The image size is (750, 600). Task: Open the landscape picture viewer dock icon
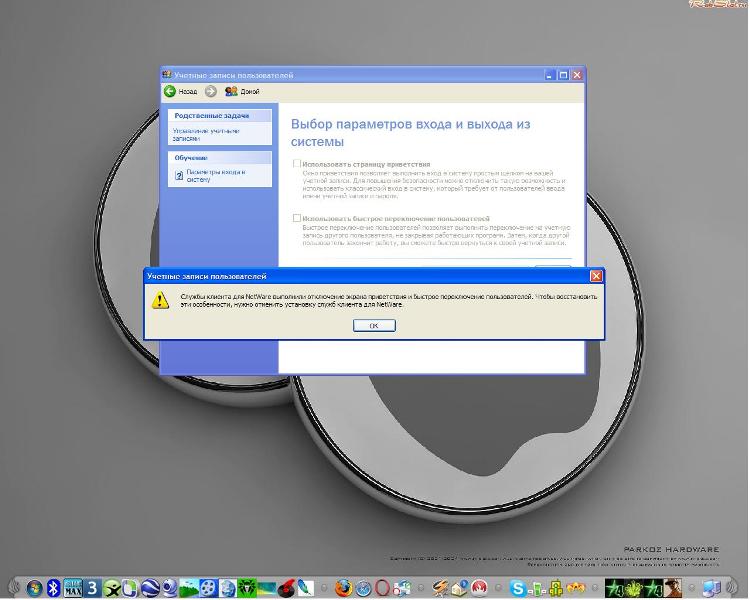coord(189,588)
